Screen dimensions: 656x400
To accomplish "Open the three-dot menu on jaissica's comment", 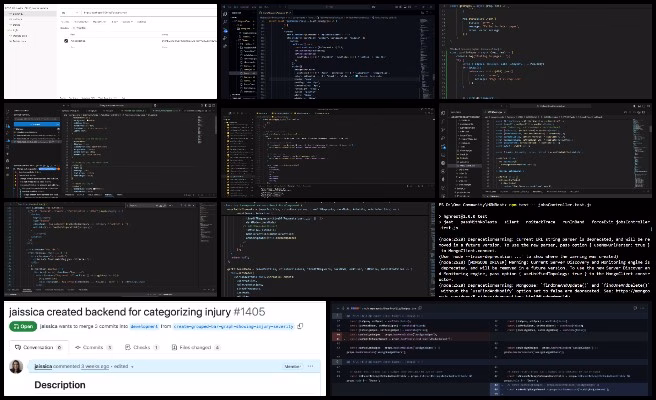I will click(310, 366).
